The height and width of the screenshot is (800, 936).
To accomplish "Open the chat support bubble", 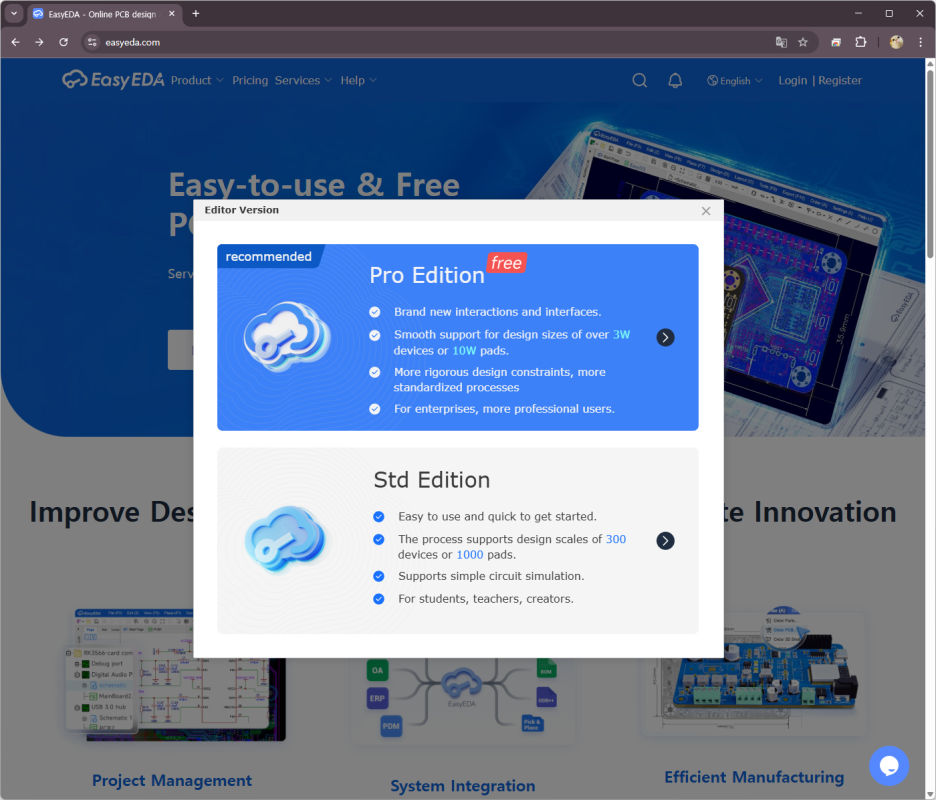I will click(888, 765).
